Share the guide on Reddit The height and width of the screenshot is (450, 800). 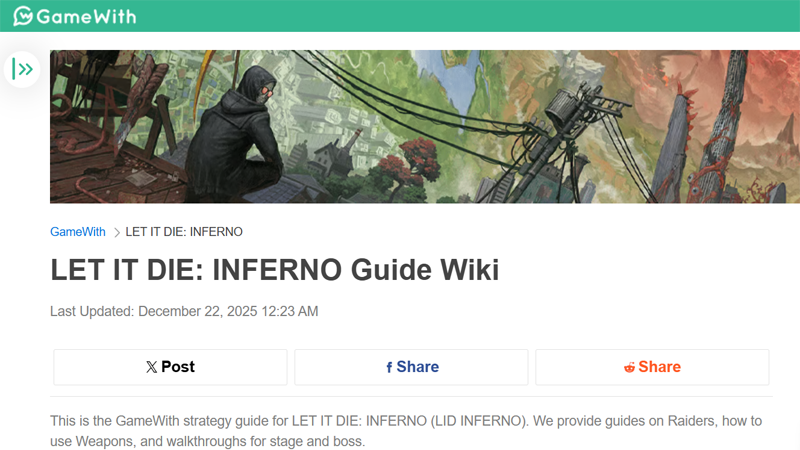tap(652, 367)
